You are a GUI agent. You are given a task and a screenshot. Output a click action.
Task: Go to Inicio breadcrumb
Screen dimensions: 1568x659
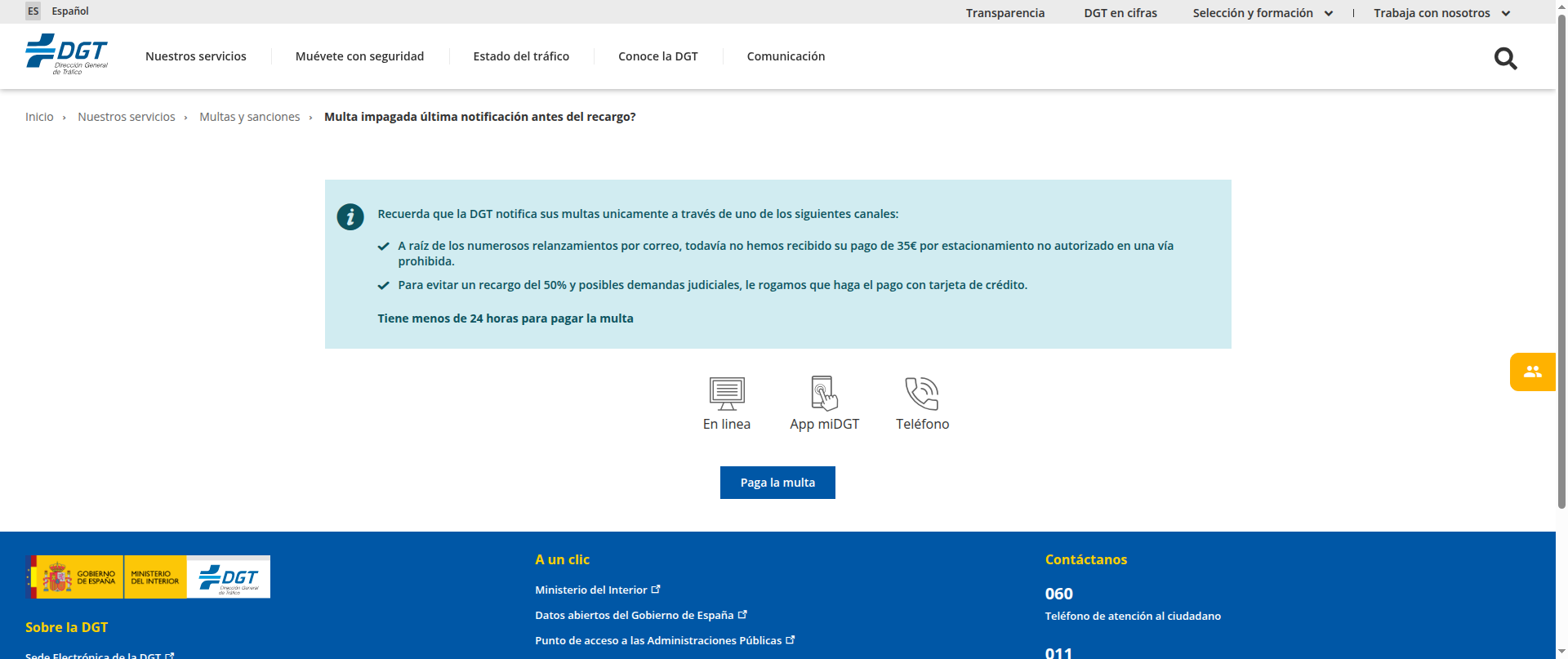click(39, 117)
